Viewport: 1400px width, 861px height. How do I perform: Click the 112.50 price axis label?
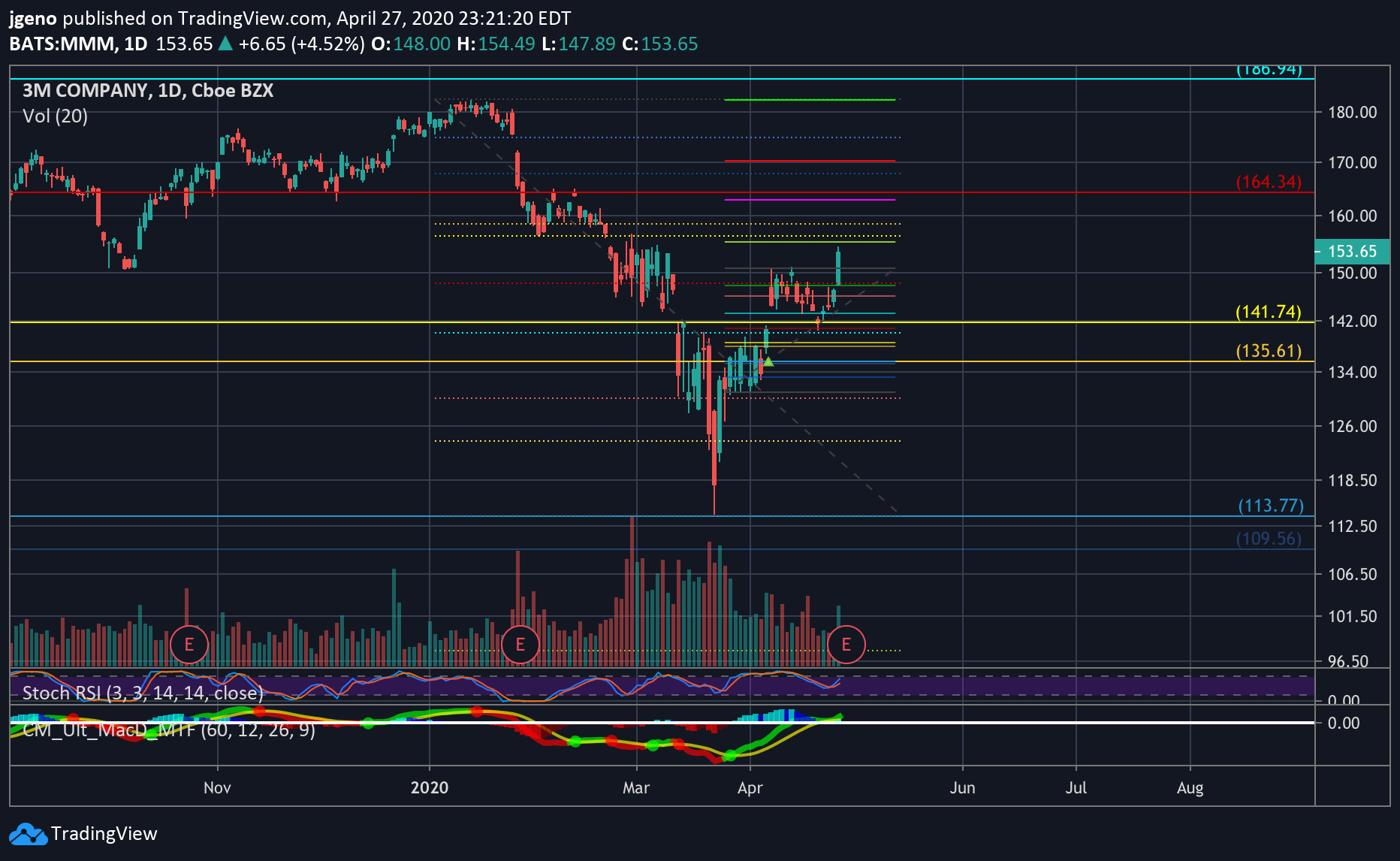pyautogui.click(x=1353, y=526)
